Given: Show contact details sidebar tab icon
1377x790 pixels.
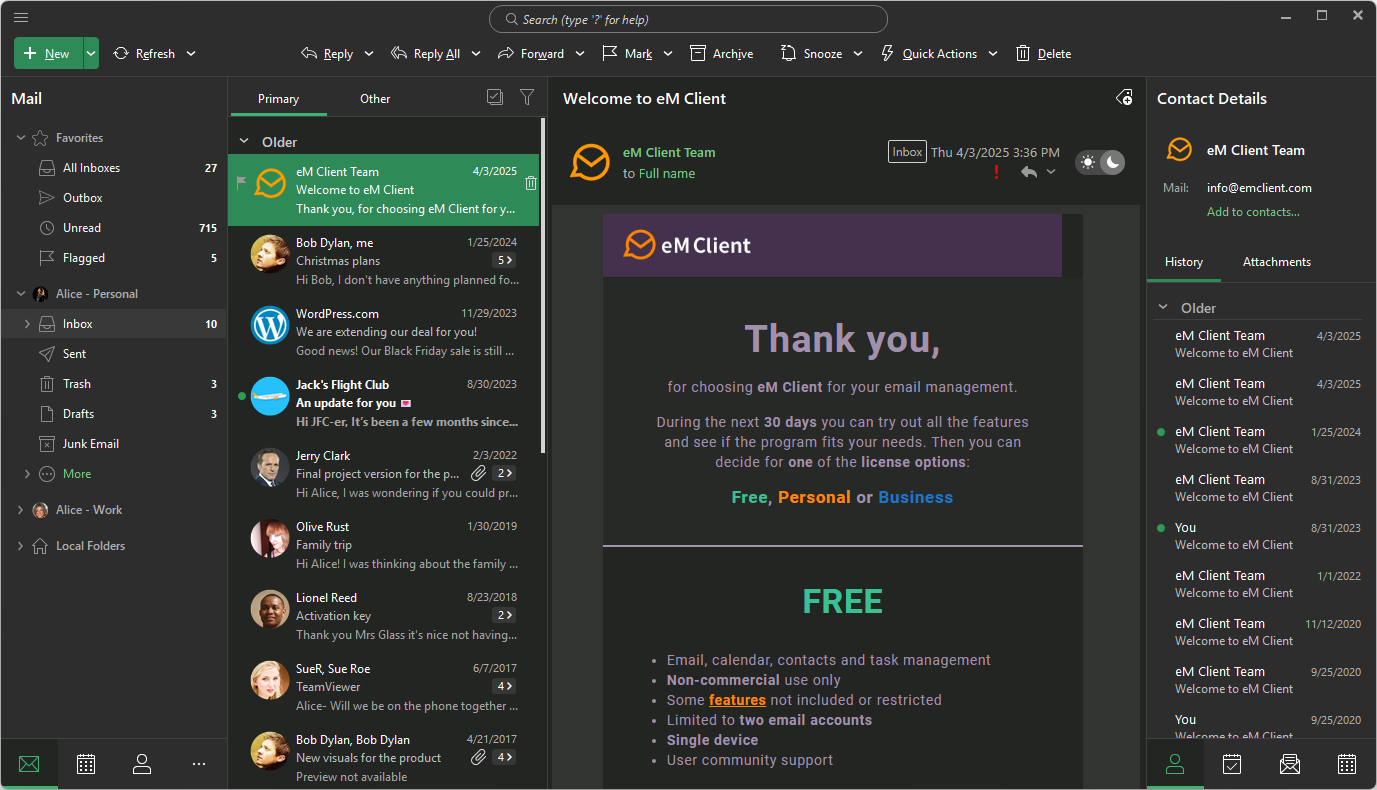Looking at the screenshot, I should [x=1175, y=765].
